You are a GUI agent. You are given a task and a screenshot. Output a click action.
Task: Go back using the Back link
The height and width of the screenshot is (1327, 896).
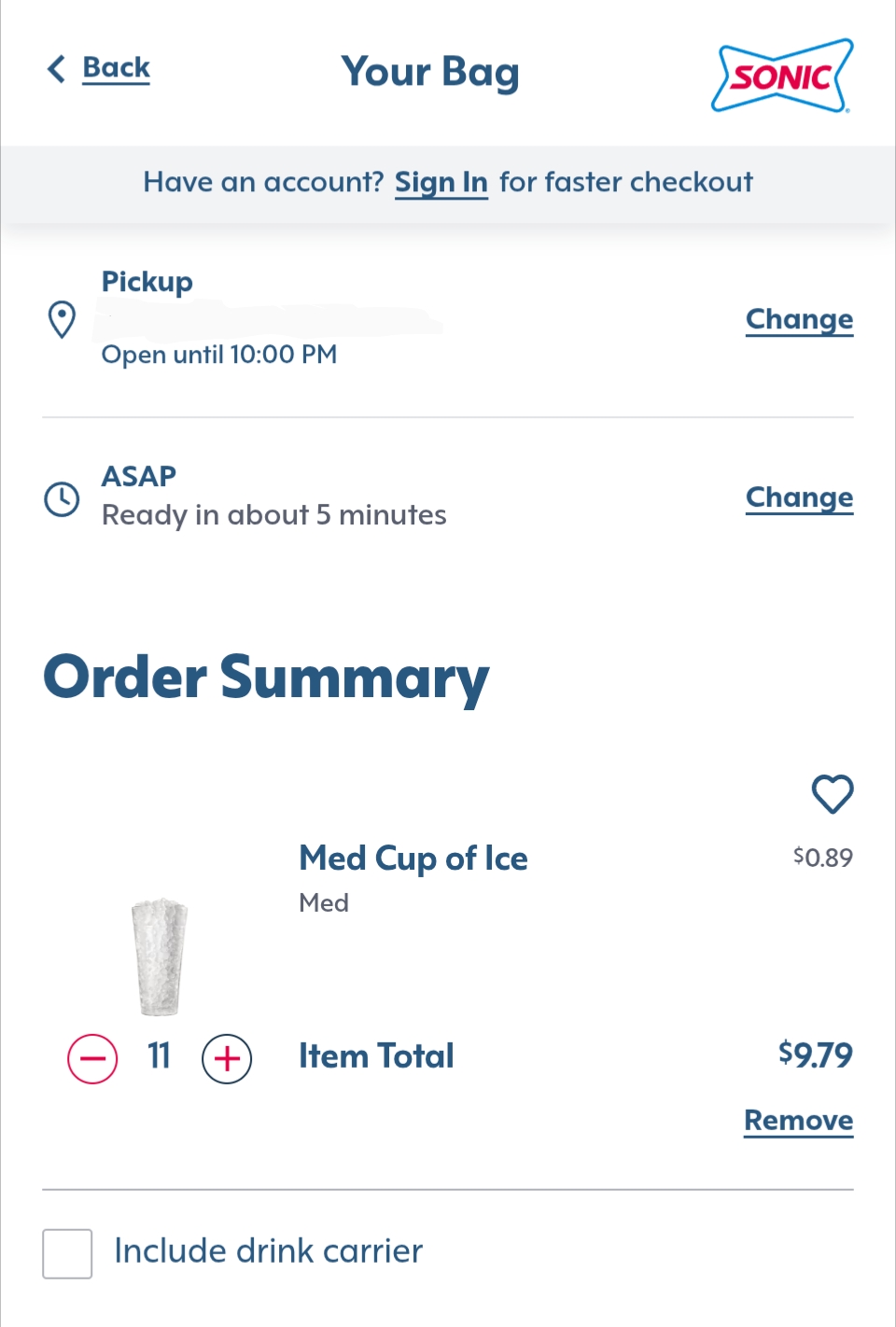click(116, 68)
